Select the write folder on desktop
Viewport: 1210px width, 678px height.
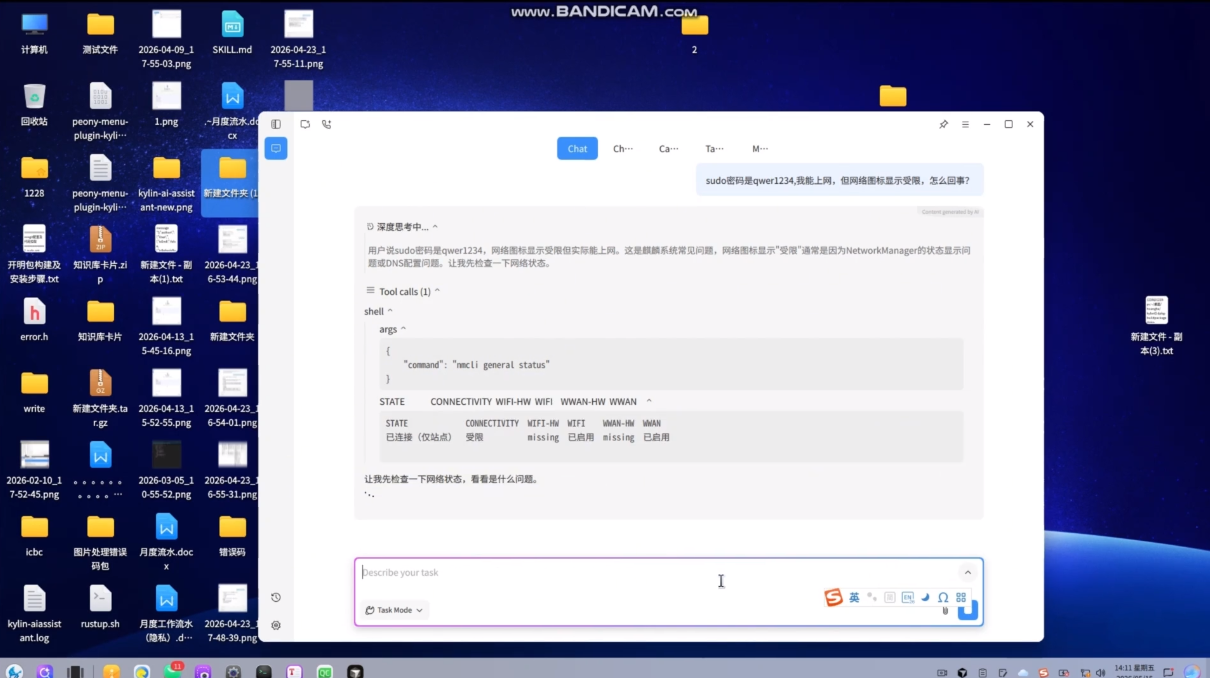(x=34, y=392)
